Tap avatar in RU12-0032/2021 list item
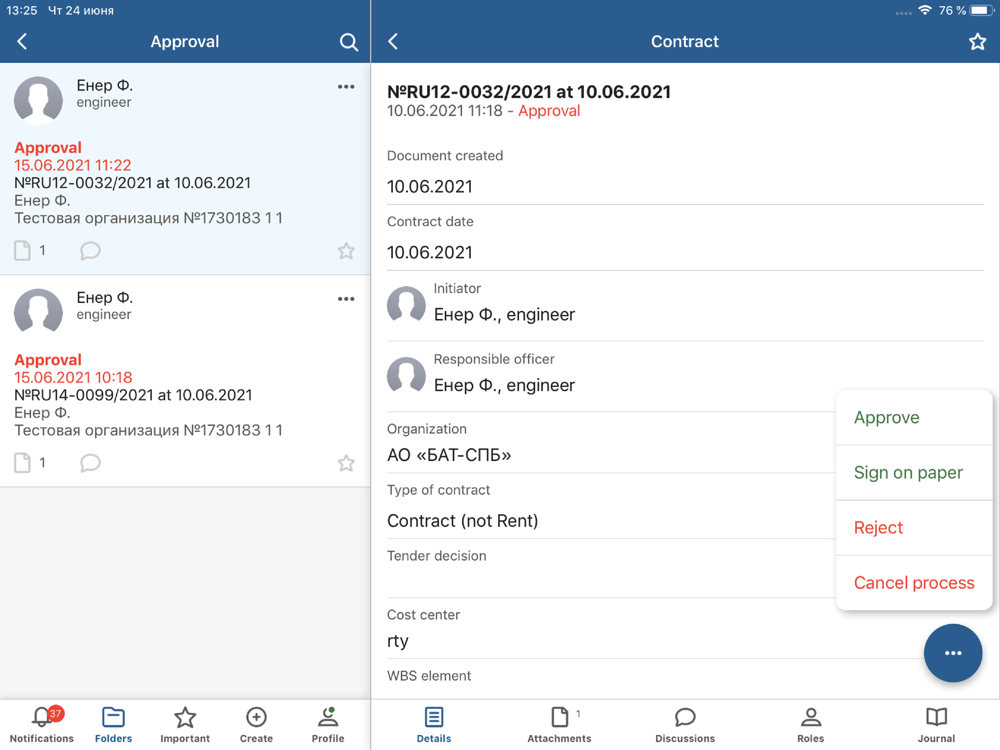 click(x=38, y=100)
